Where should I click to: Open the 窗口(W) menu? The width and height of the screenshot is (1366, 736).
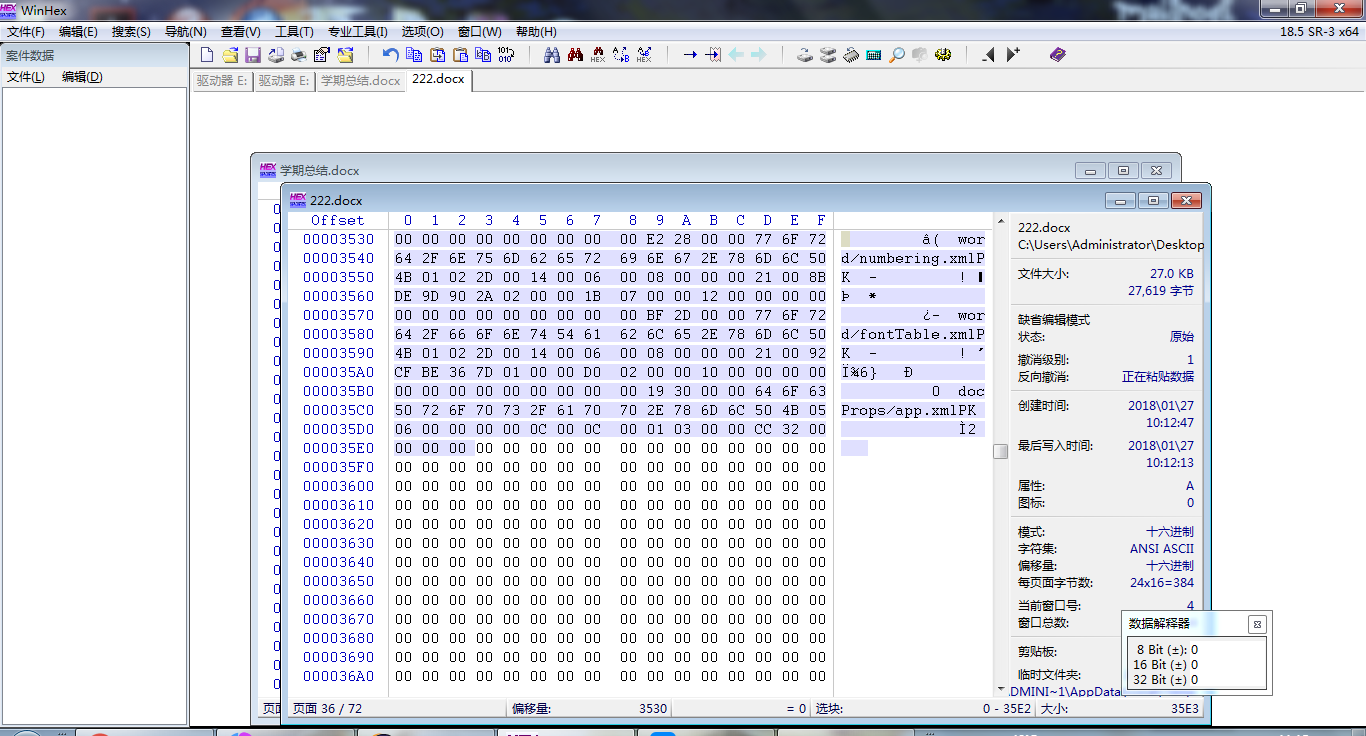tap(479, 32)
